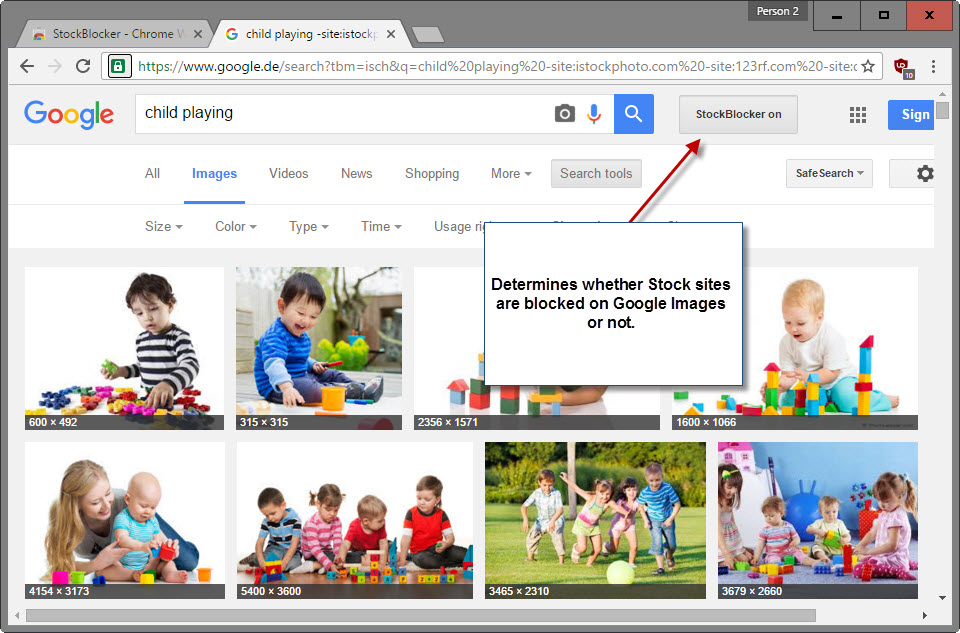Expand the SafeSearch dropdown
Image resolution: width=960 pixels, height=633 pixels.
[x=829, y=173]
